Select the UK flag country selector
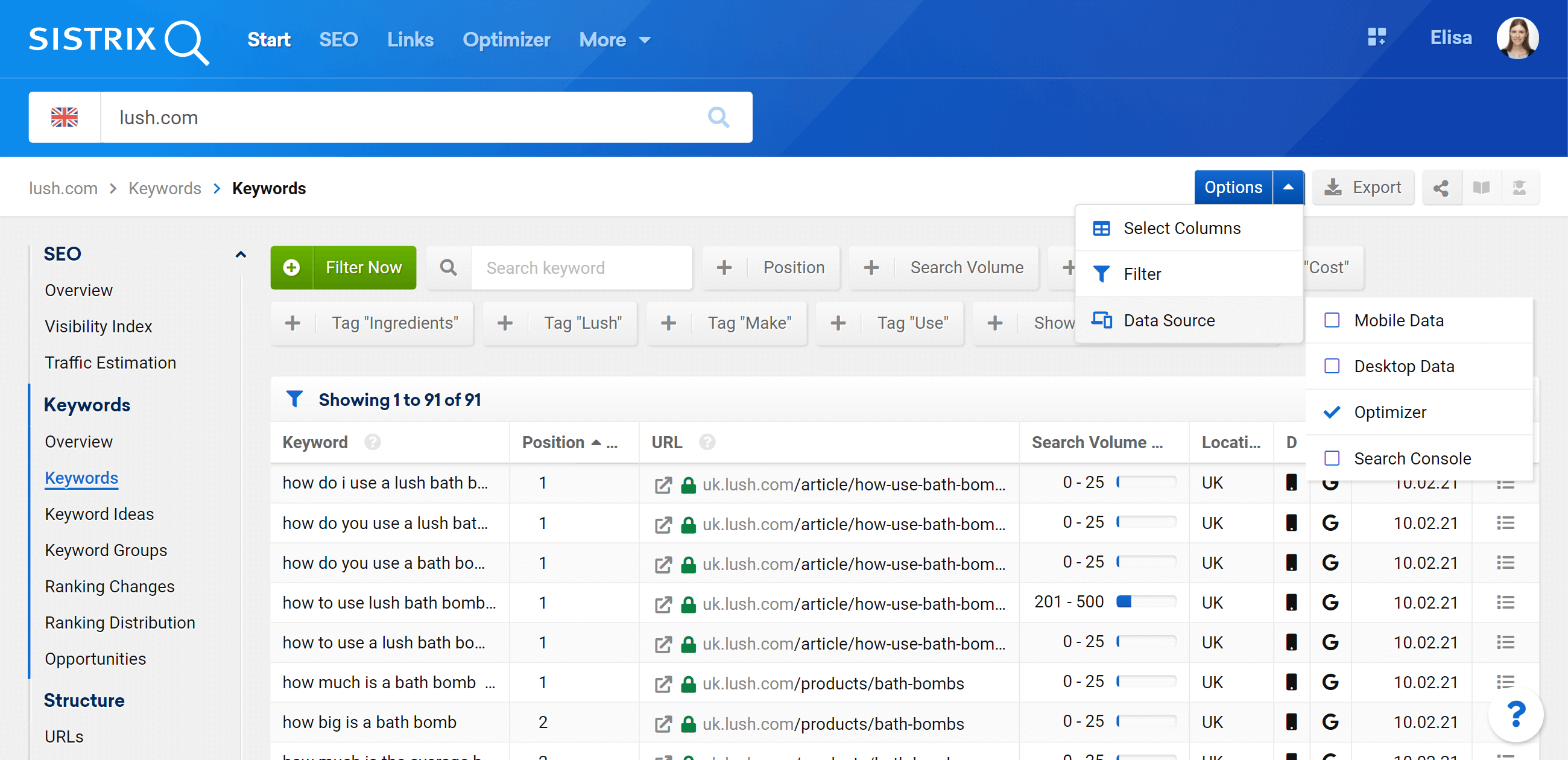This screenshot has height=760, width=1568. pyautogui.click(x=65, y=117)
